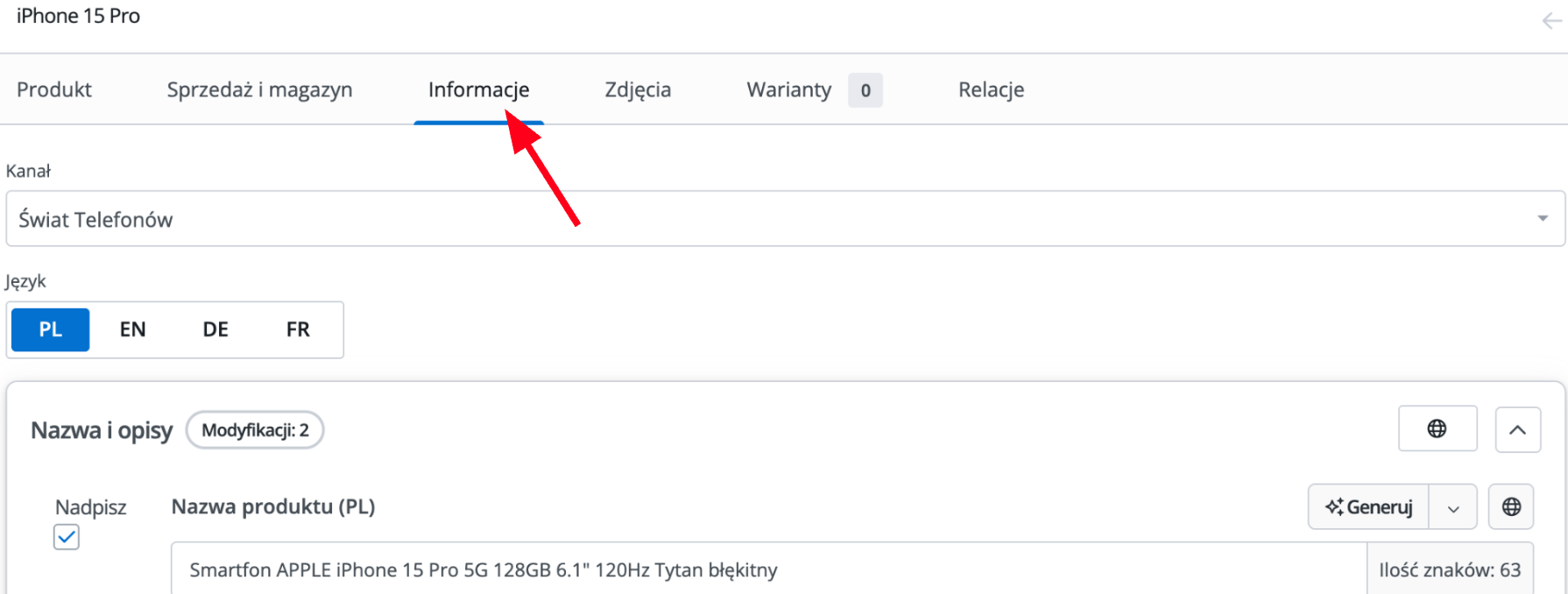This screenshot has width=1568, height=594.
Task: Go to the Warianty tab
Action: pos(814,89)
